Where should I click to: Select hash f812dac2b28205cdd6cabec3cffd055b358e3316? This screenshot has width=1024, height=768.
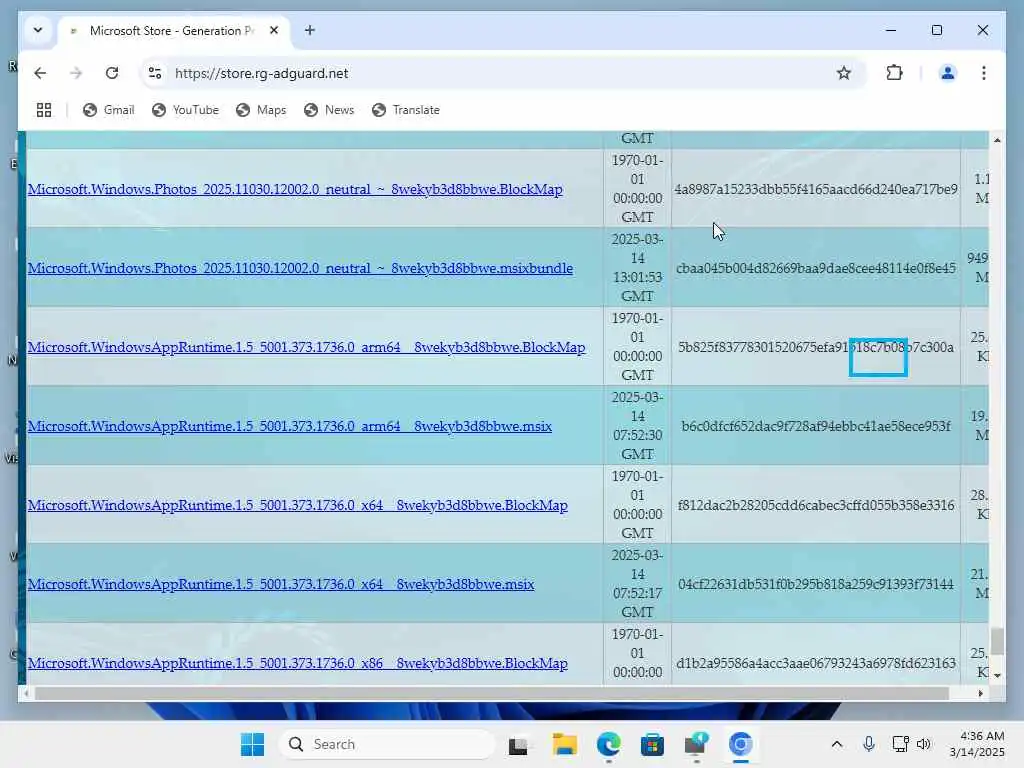coord(816,505)
